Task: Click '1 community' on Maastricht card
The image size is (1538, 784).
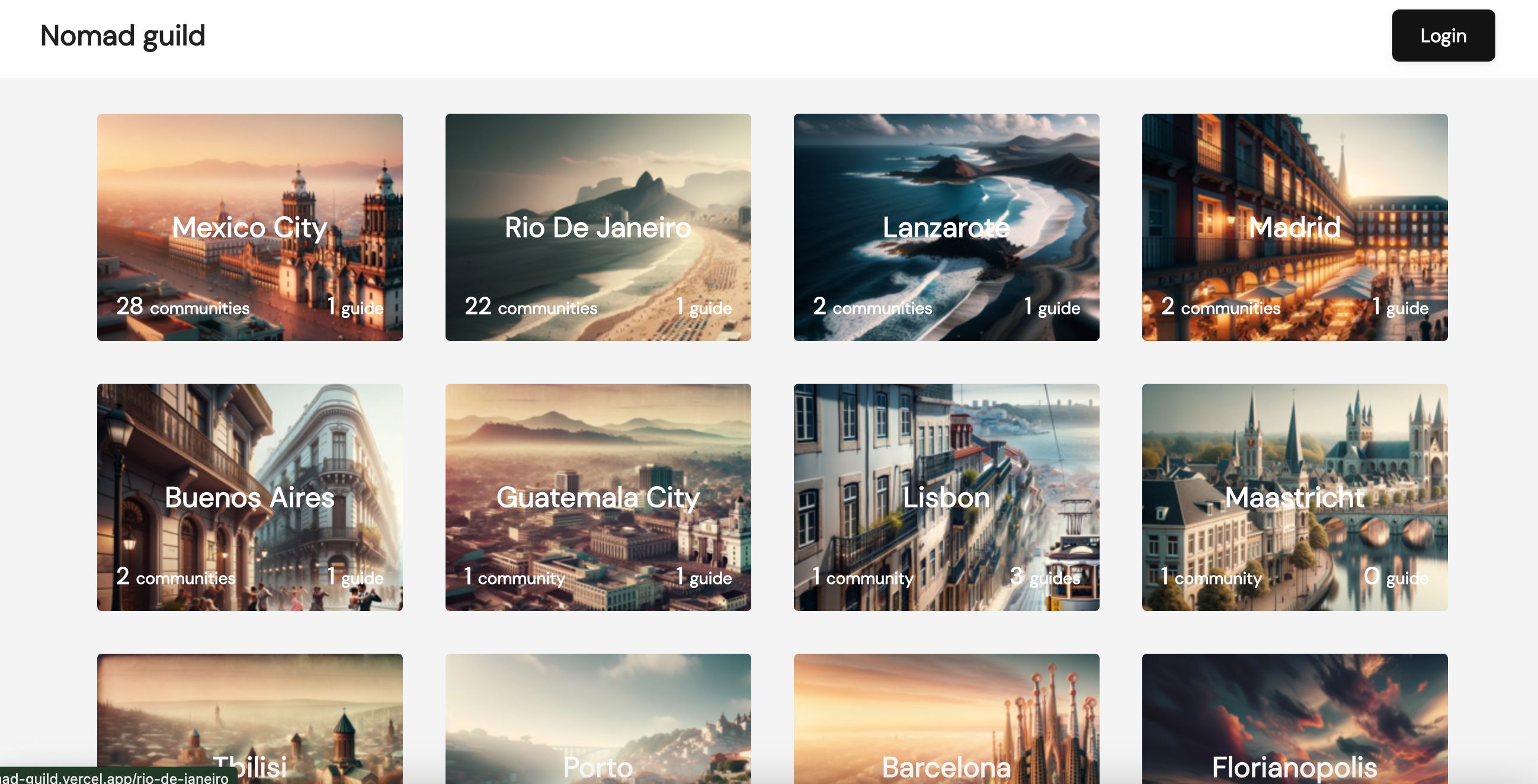Action: (1211, 576)
